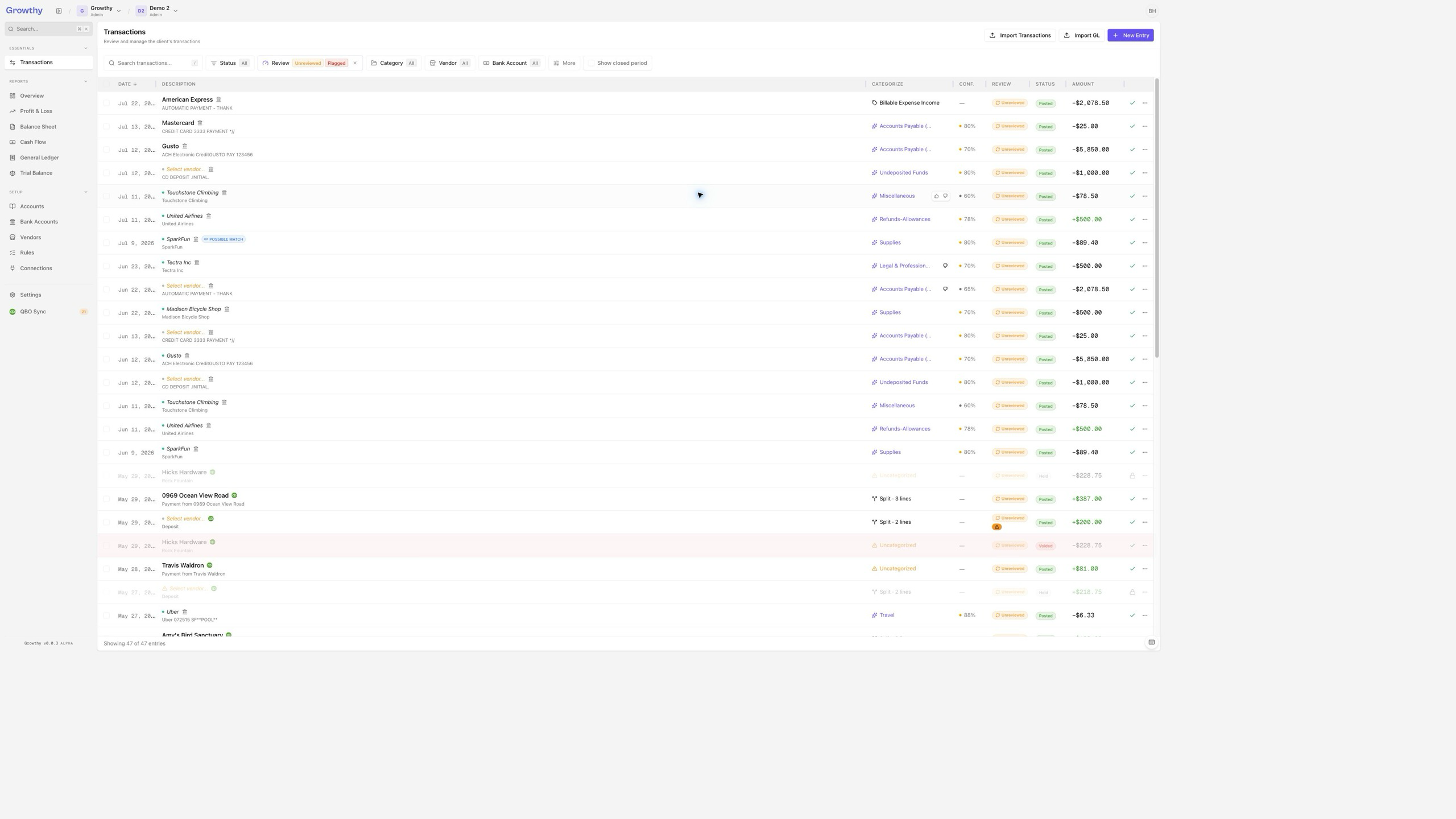Click the Possible Match badge on SparkFun

(x=224, y=239)
